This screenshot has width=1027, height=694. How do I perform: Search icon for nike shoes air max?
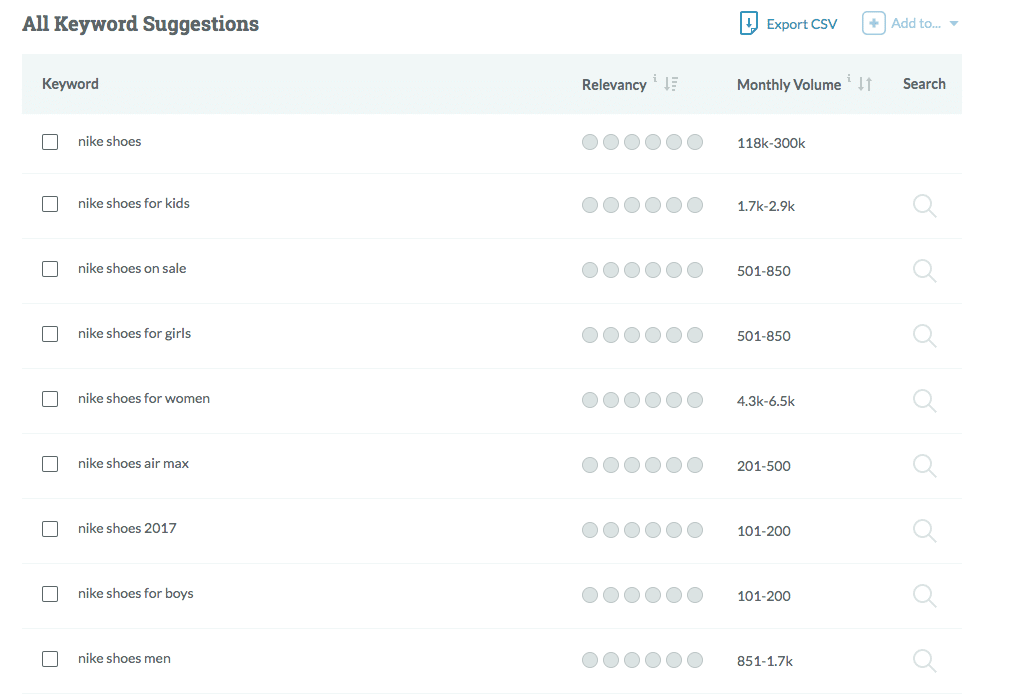pos(924,466)
